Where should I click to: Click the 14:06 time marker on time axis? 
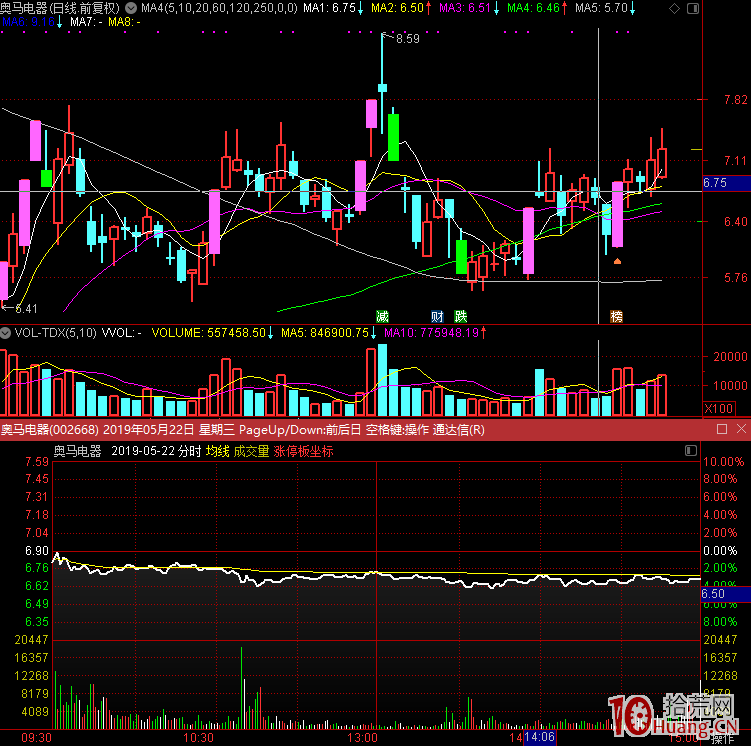(x=539, y=737)
